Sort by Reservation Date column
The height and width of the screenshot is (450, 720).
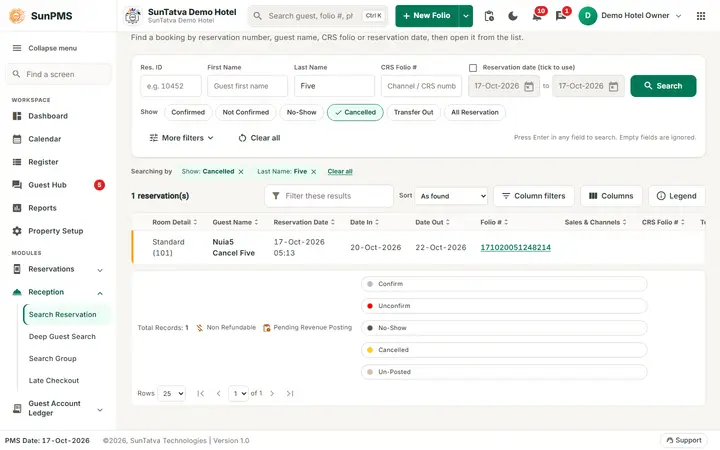point(304,222)
